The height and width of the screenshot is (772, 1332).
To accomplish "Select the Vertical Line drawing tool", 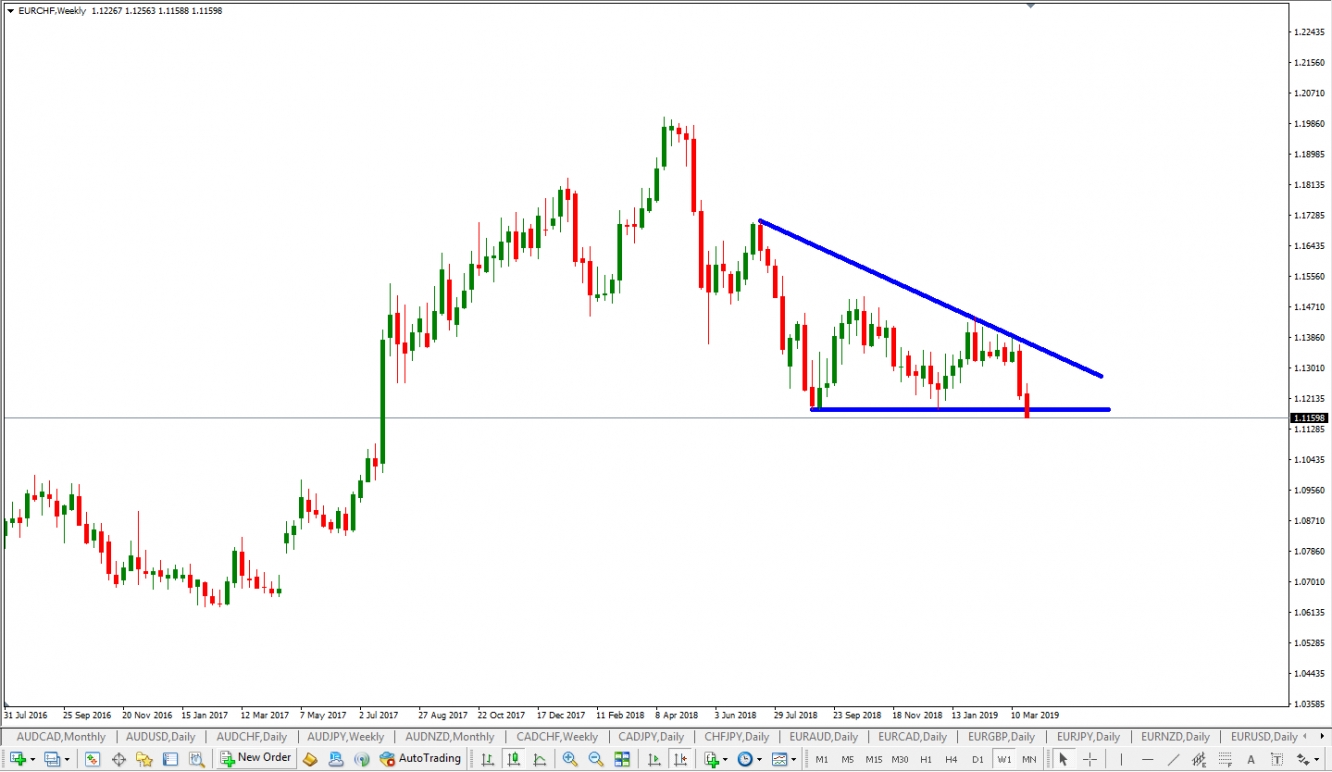I will click(x=1121, y=759).
